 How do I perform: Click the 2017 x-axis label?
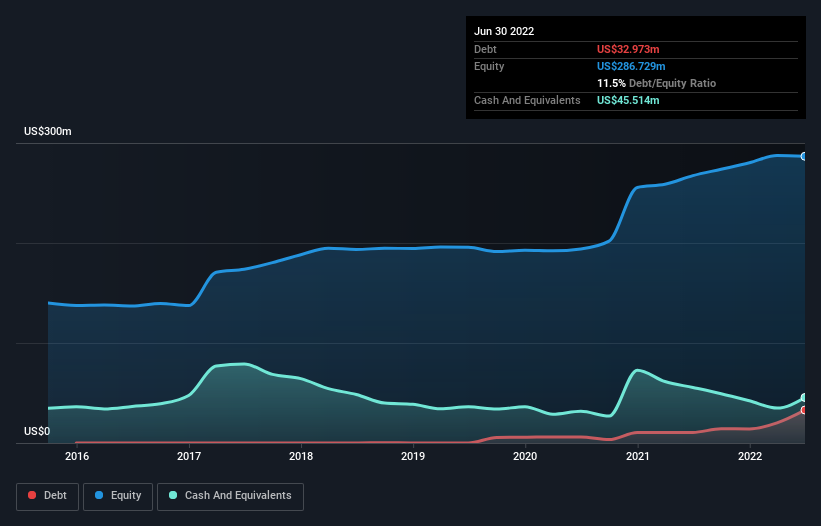189,456
